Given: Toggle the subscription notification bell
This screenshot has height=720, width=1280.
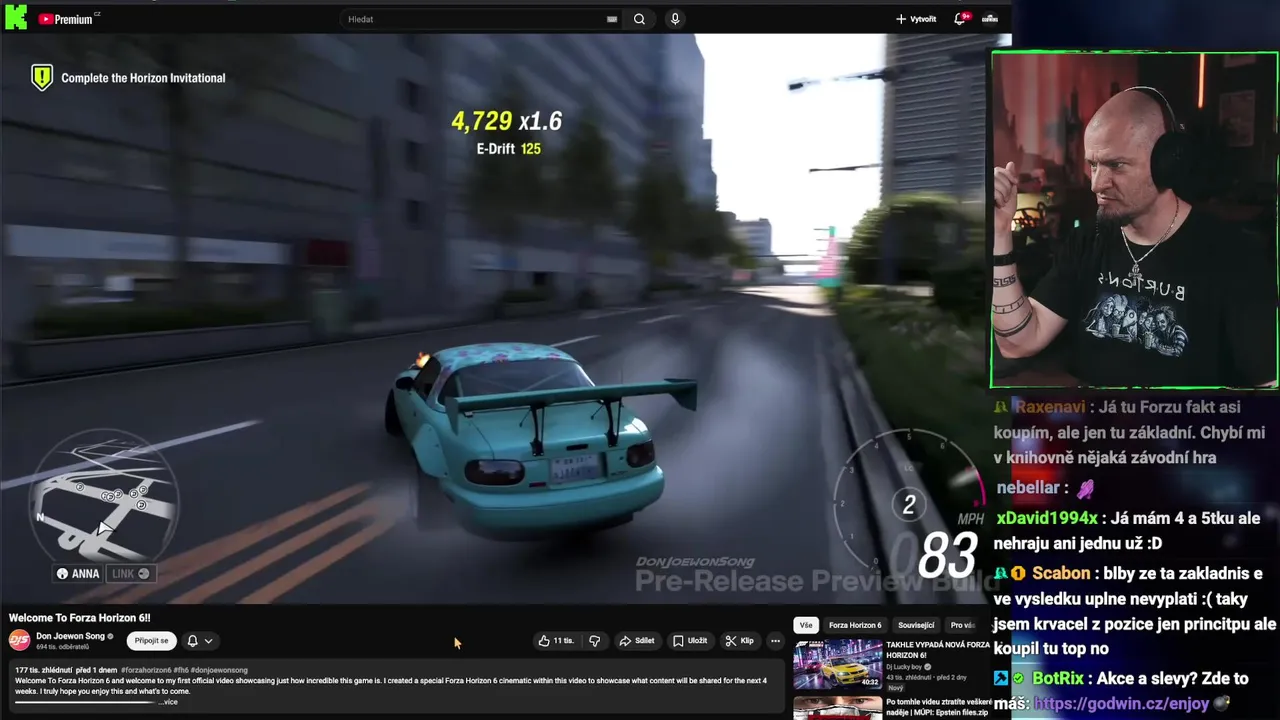Looking at the screenshot, I should click(x=192, y=641).
